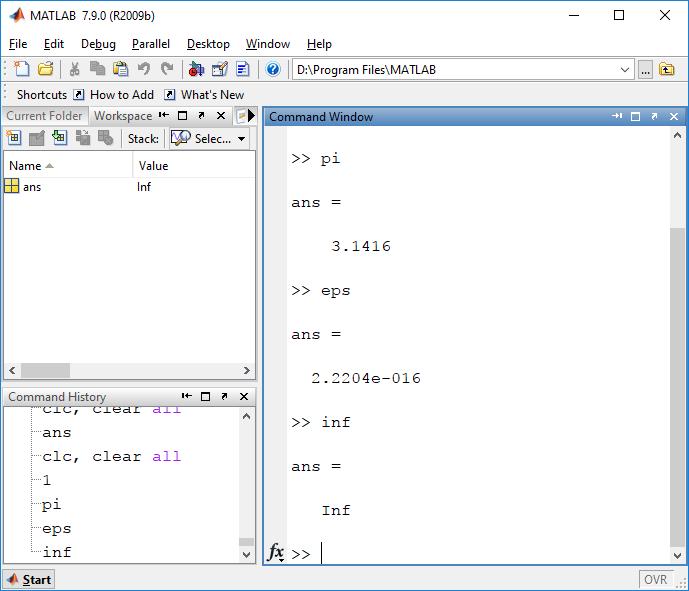This screenshot has width=689, height=591.
Task: Open file using the folder icon
Action: click(45, 69)
